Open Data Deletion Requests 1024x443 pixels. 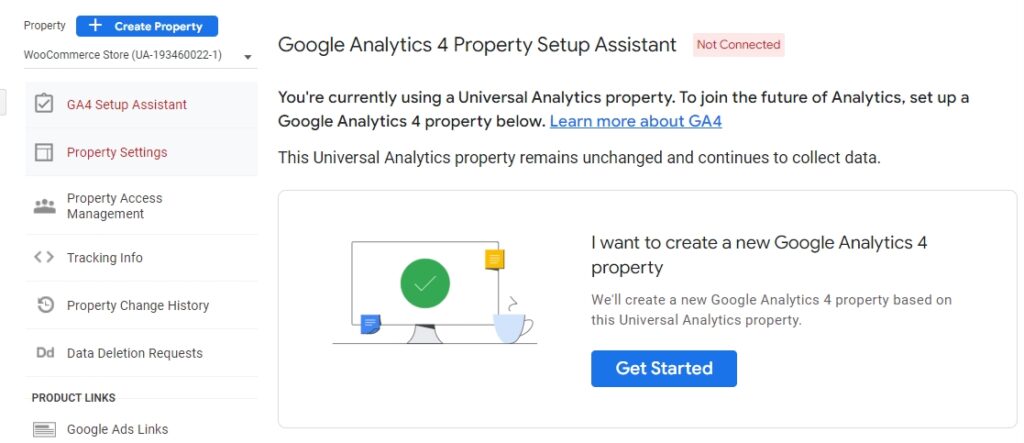[x=135, y=353]
